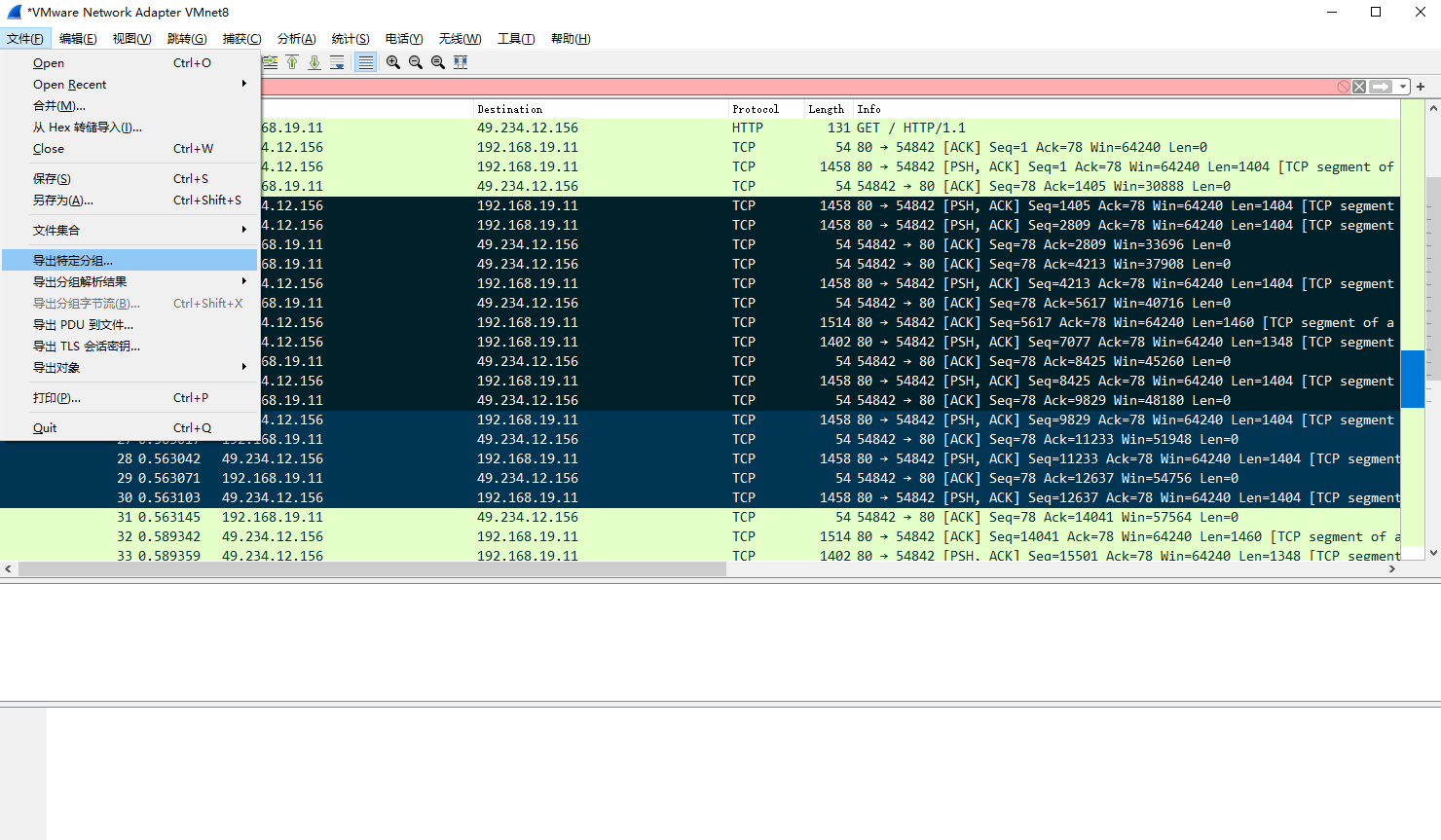This screenshot has width=1441, height=840.
Task: Click the clear display filter X button
Action: pos(1359,87)
